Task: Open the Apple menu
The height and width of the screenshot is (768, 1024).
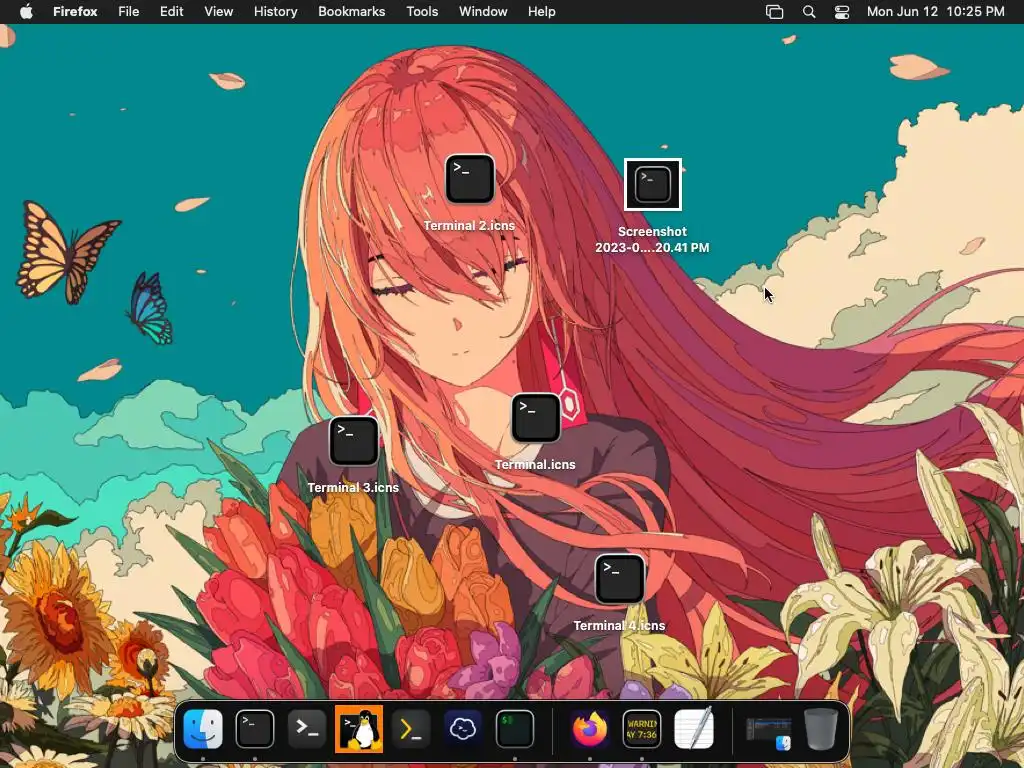Action: (26, 12)
